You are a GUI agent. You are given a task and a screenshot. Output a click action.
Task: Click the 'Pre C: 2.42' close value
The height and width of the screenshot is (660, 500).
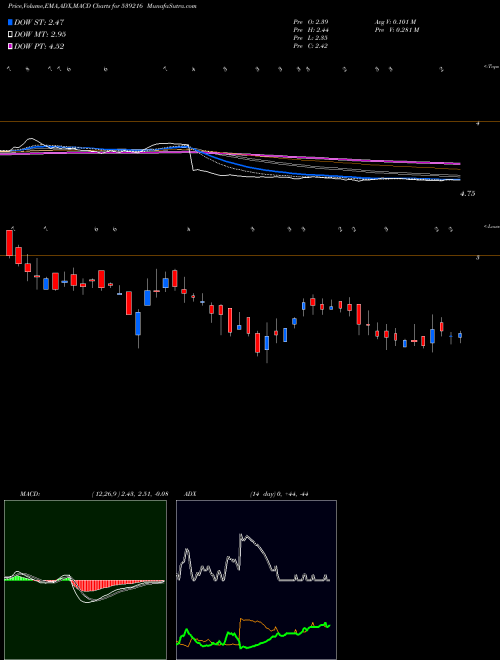311,46
